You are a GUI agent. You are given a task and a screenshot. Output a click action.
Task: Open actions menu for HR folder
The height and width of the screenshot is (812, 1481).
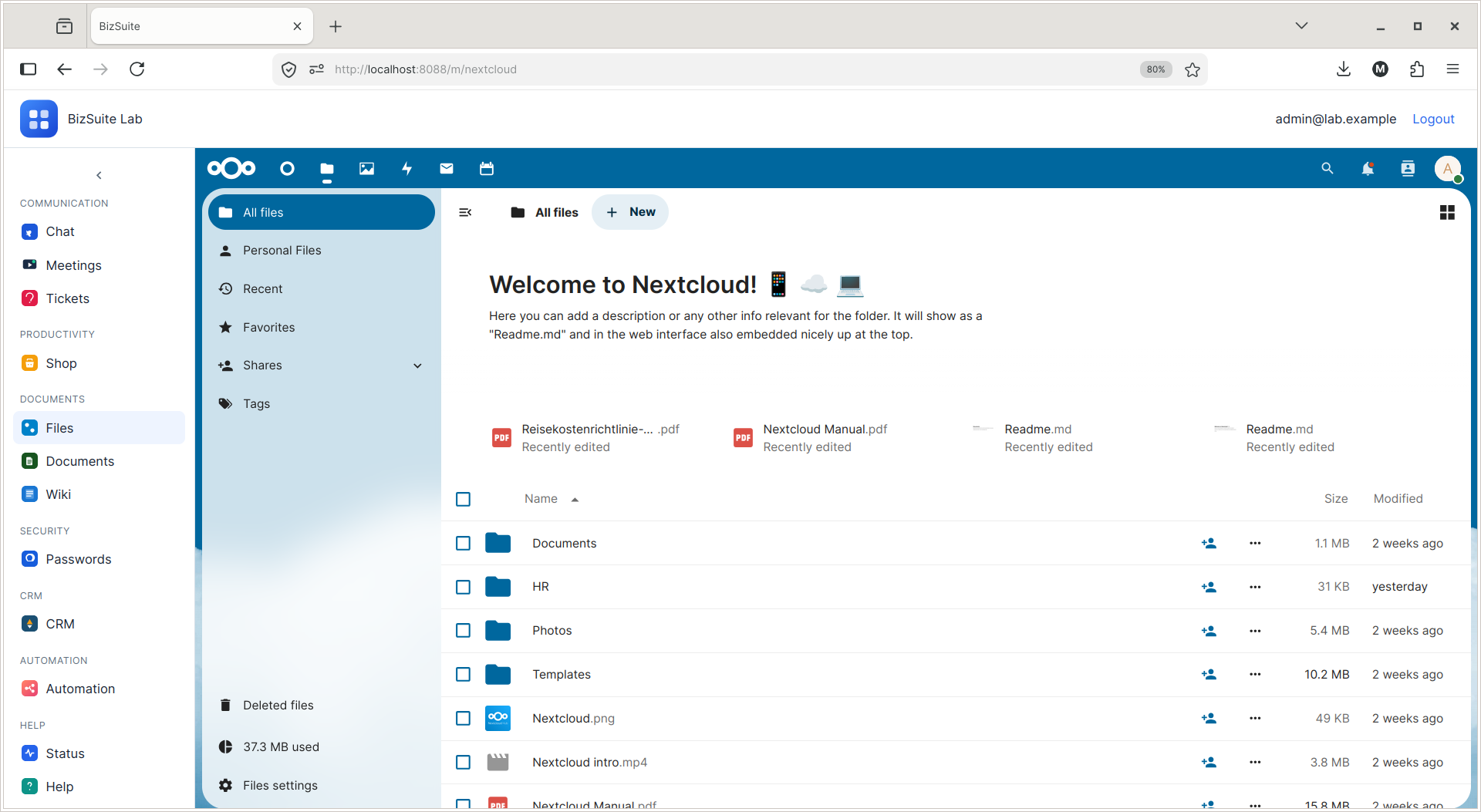[1255, 587]
